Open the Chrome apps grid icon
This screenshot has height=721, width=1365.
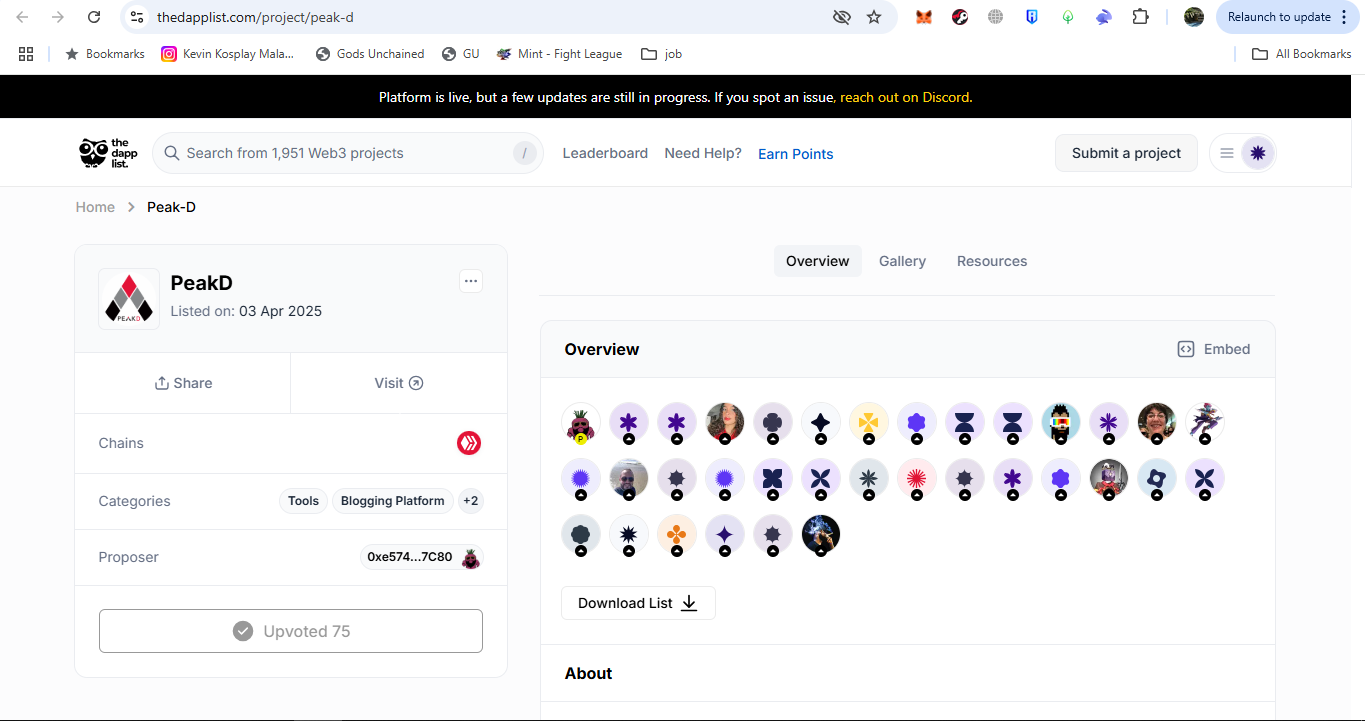click(26, 54)
